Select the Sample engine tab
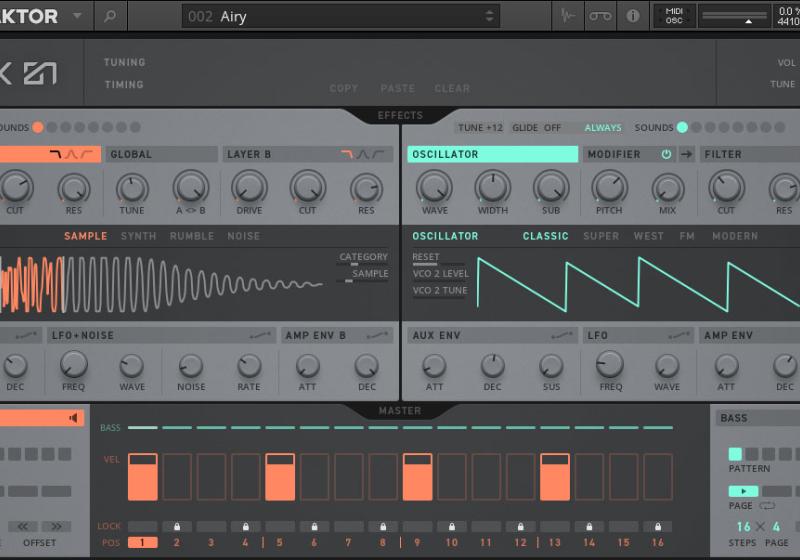 click(86, 236)
